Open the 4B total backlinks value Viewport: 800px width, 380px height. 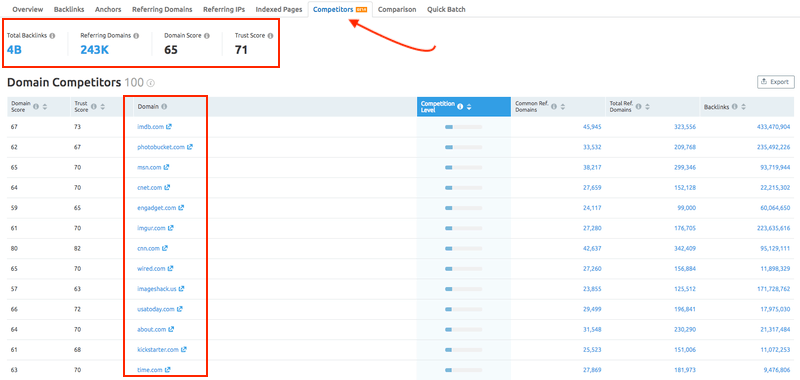tap(14, 50)
